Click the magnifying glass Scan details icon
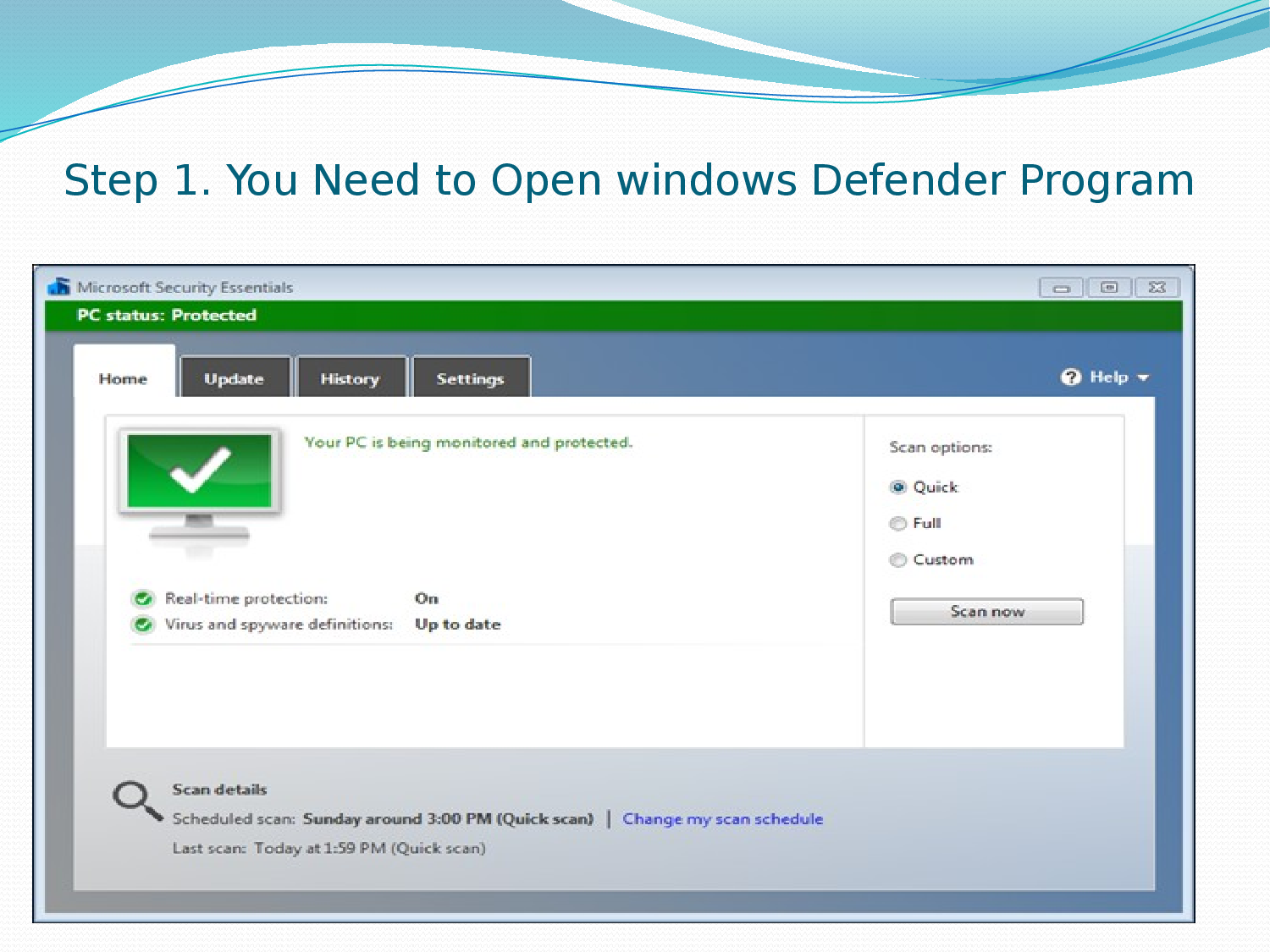 coord(137,801)
